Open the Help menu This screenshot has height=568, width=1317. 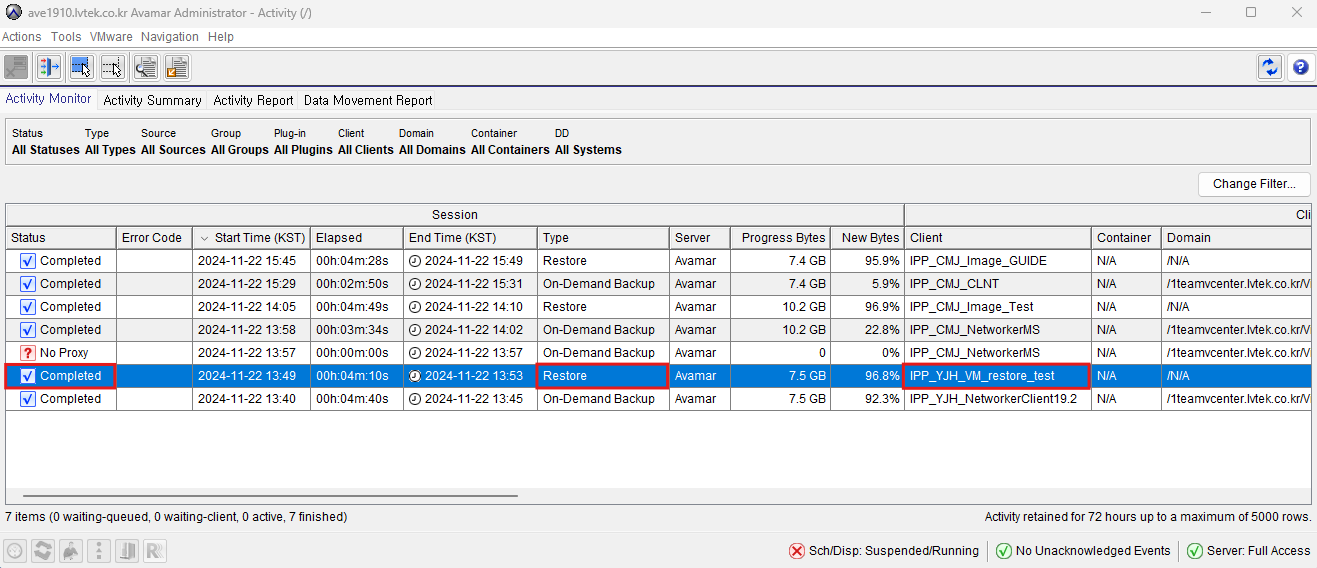pyautogui.click(x=221, y=37)
